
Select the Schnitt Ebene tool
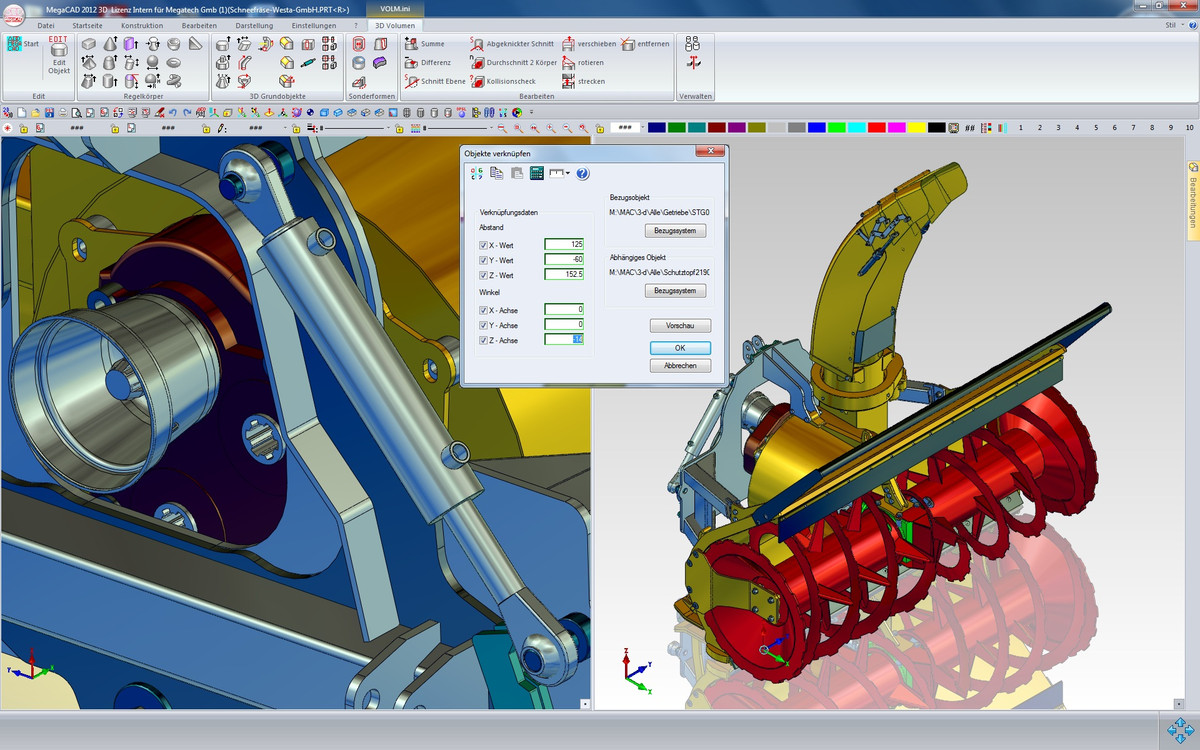(x=442, y=81)
